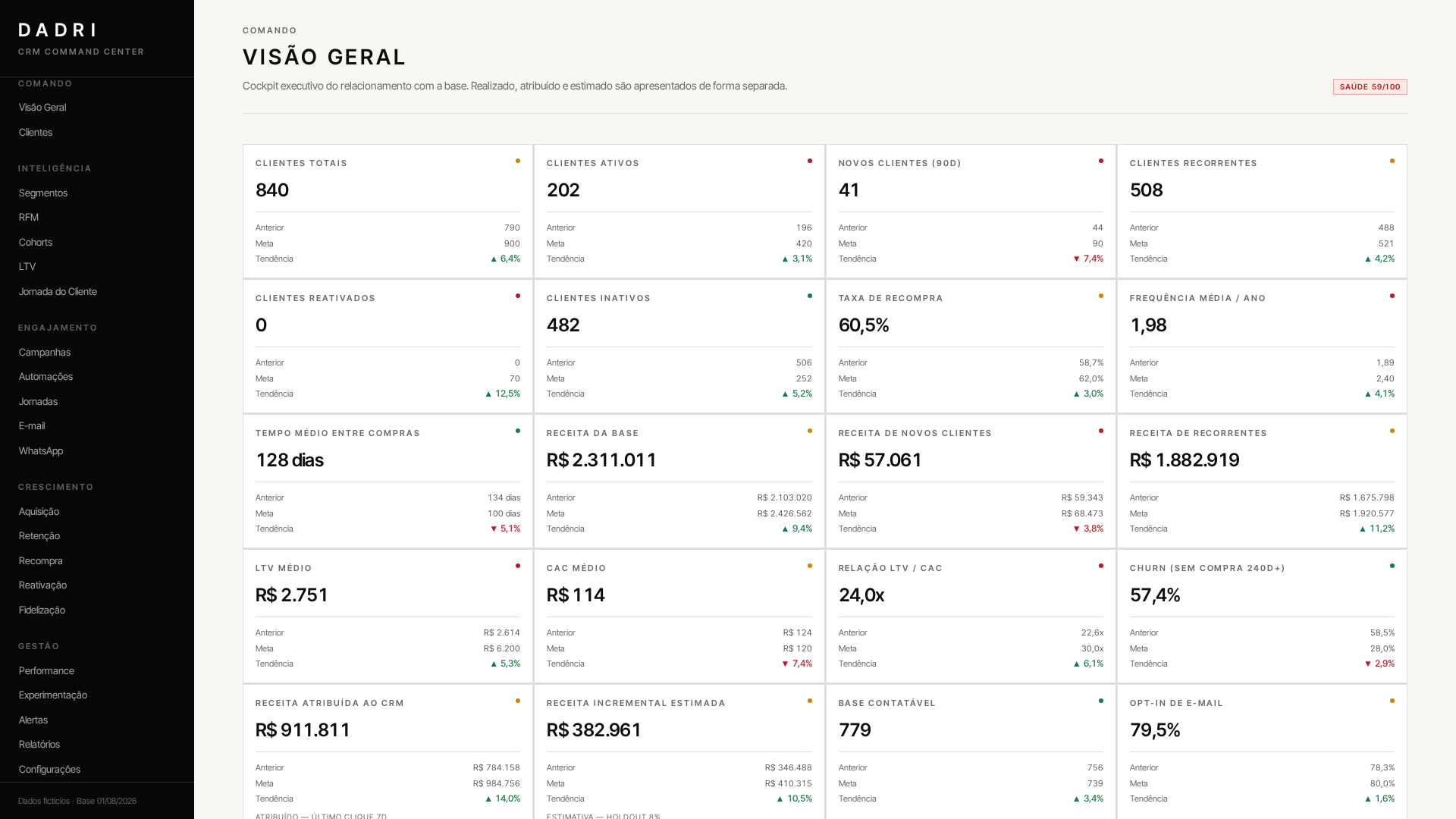The width and height of the screenshot is (1456, 819).
Task: Click red status dot on Clientes Ativos card
Action: (810, 161)
